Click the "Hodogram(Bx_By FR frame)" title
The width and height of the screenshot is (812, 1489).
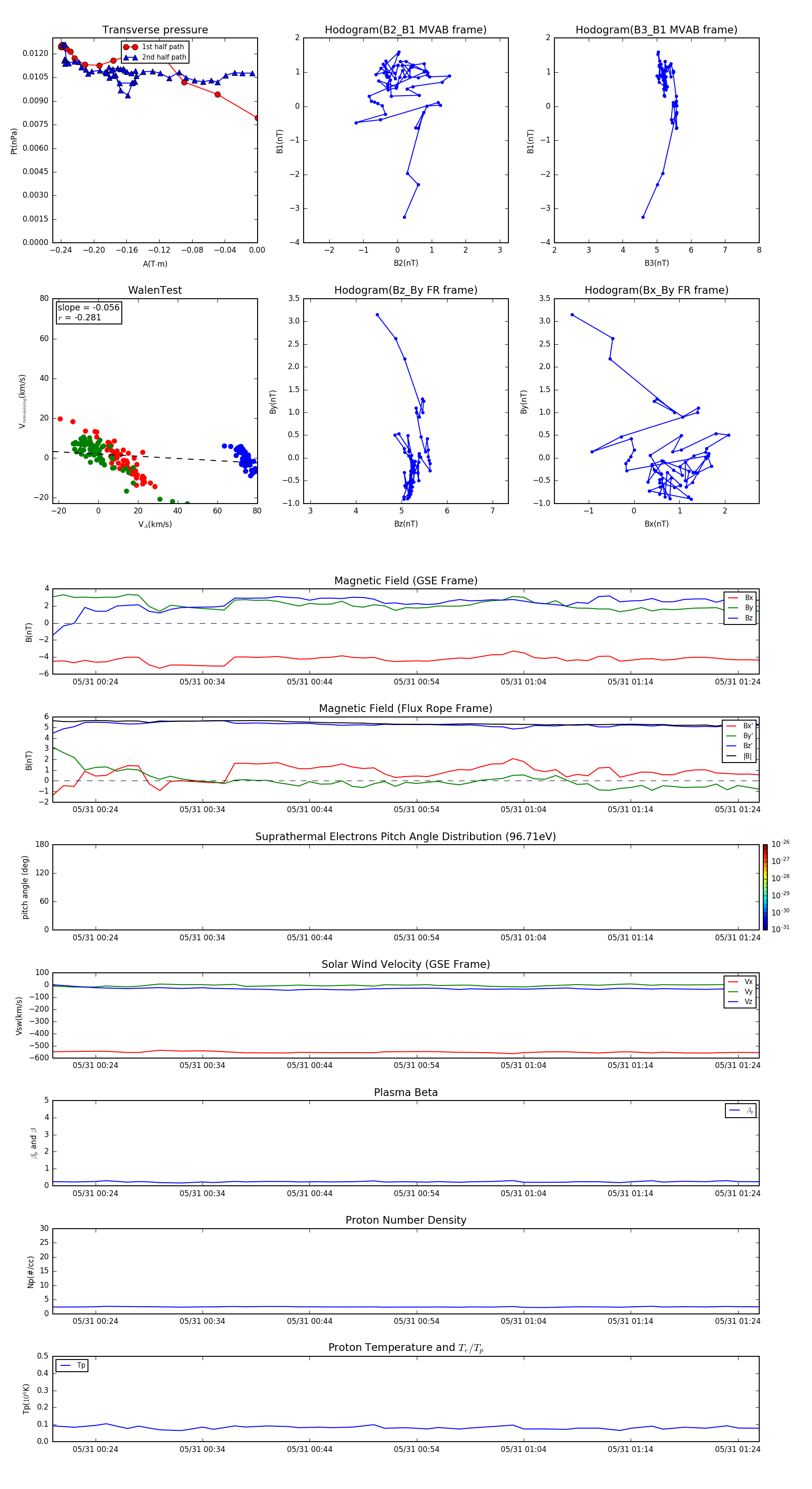point(656,290)
